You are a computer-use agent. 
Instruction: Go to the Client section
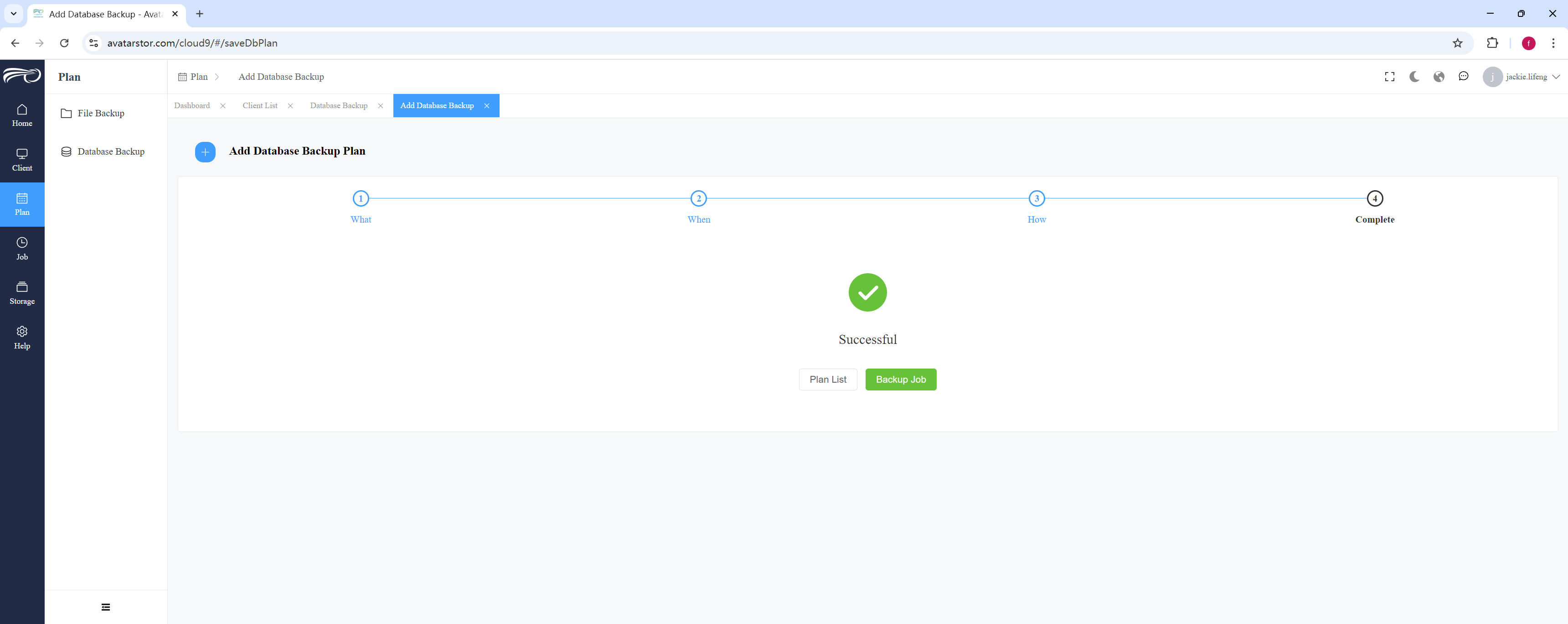[22, 160]
